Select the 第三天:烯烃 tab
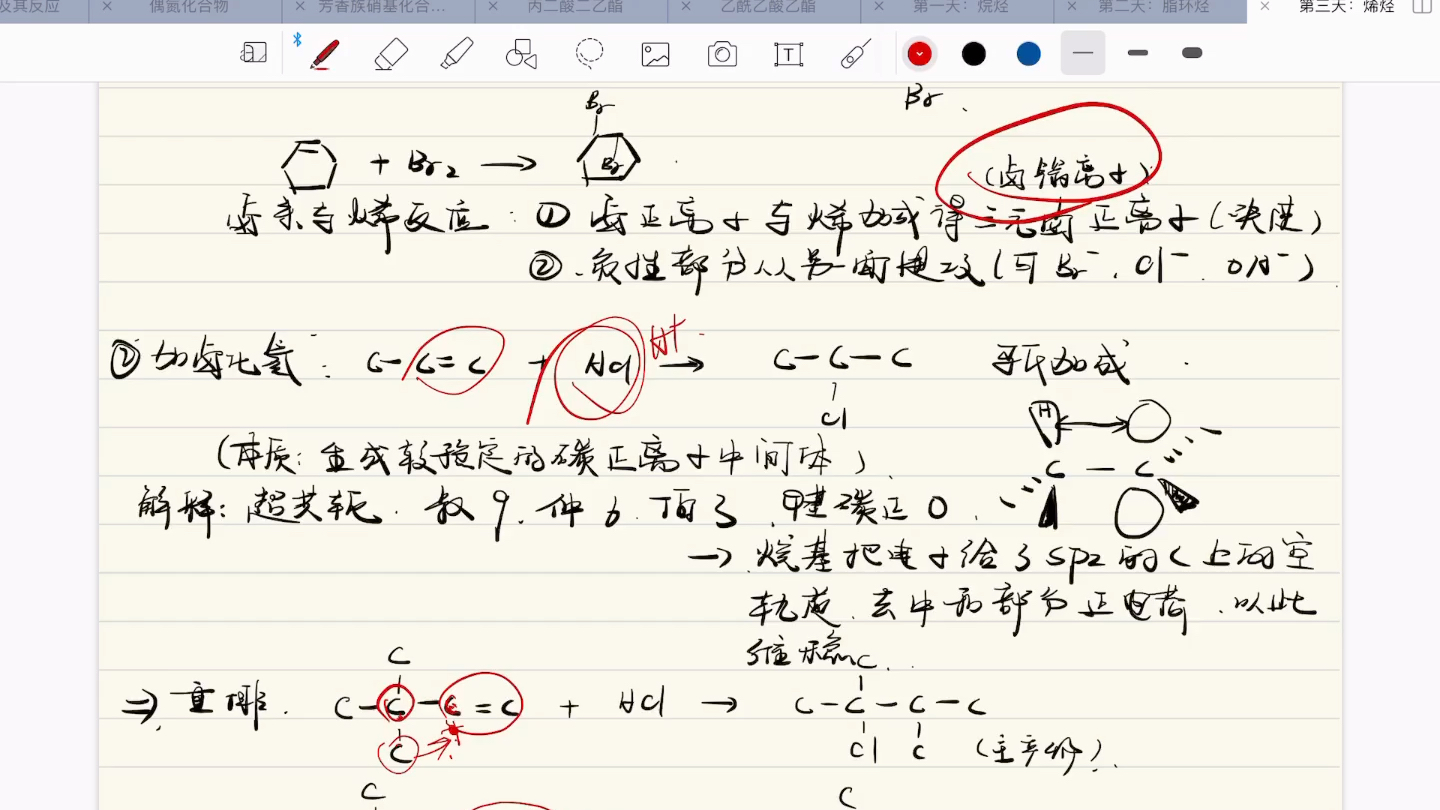The image size is (1440, 810). point(1346,6)
